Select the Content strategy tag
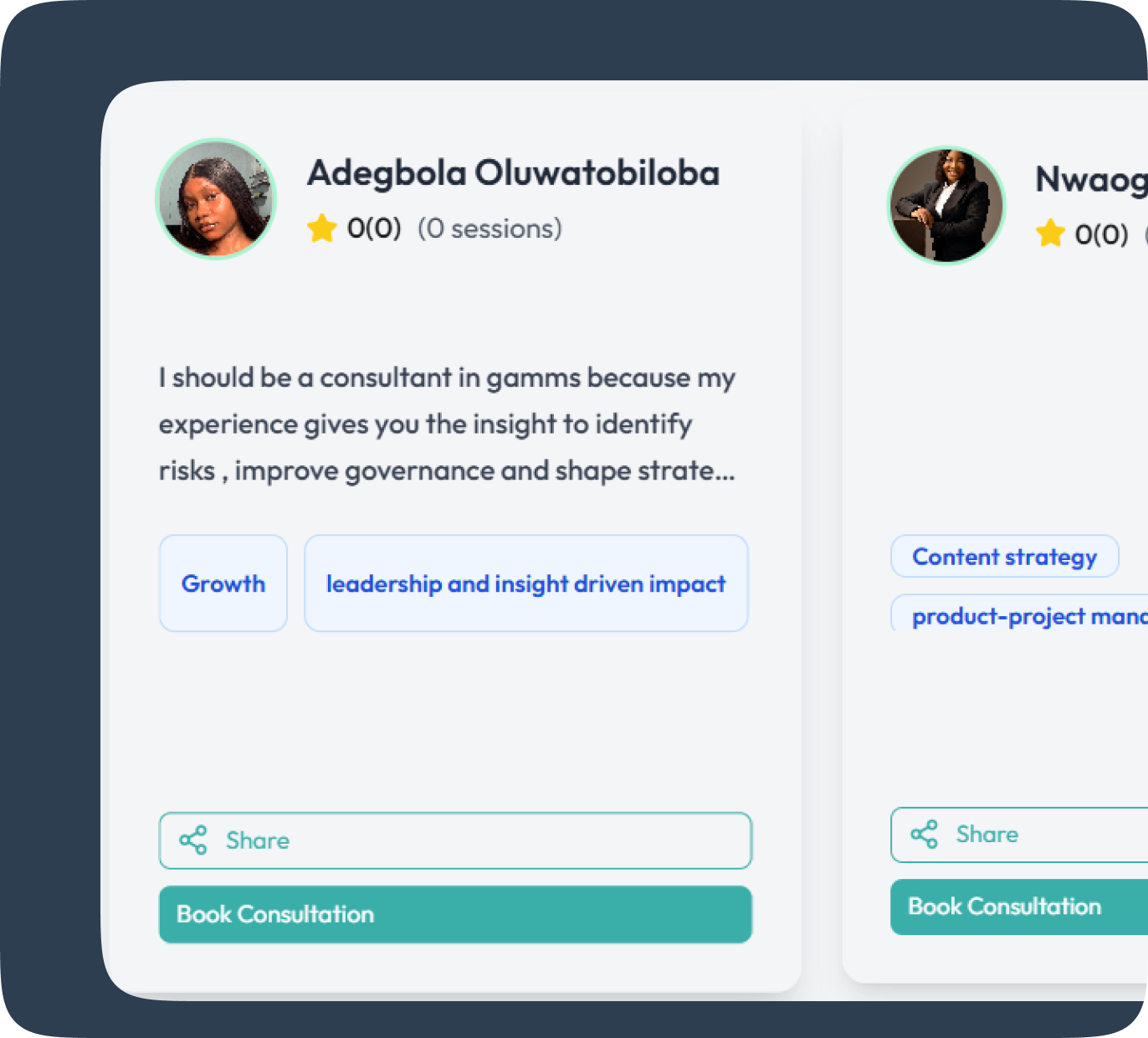The height and width of the screenshot is (1038, 1148). tap(1004, 556)
